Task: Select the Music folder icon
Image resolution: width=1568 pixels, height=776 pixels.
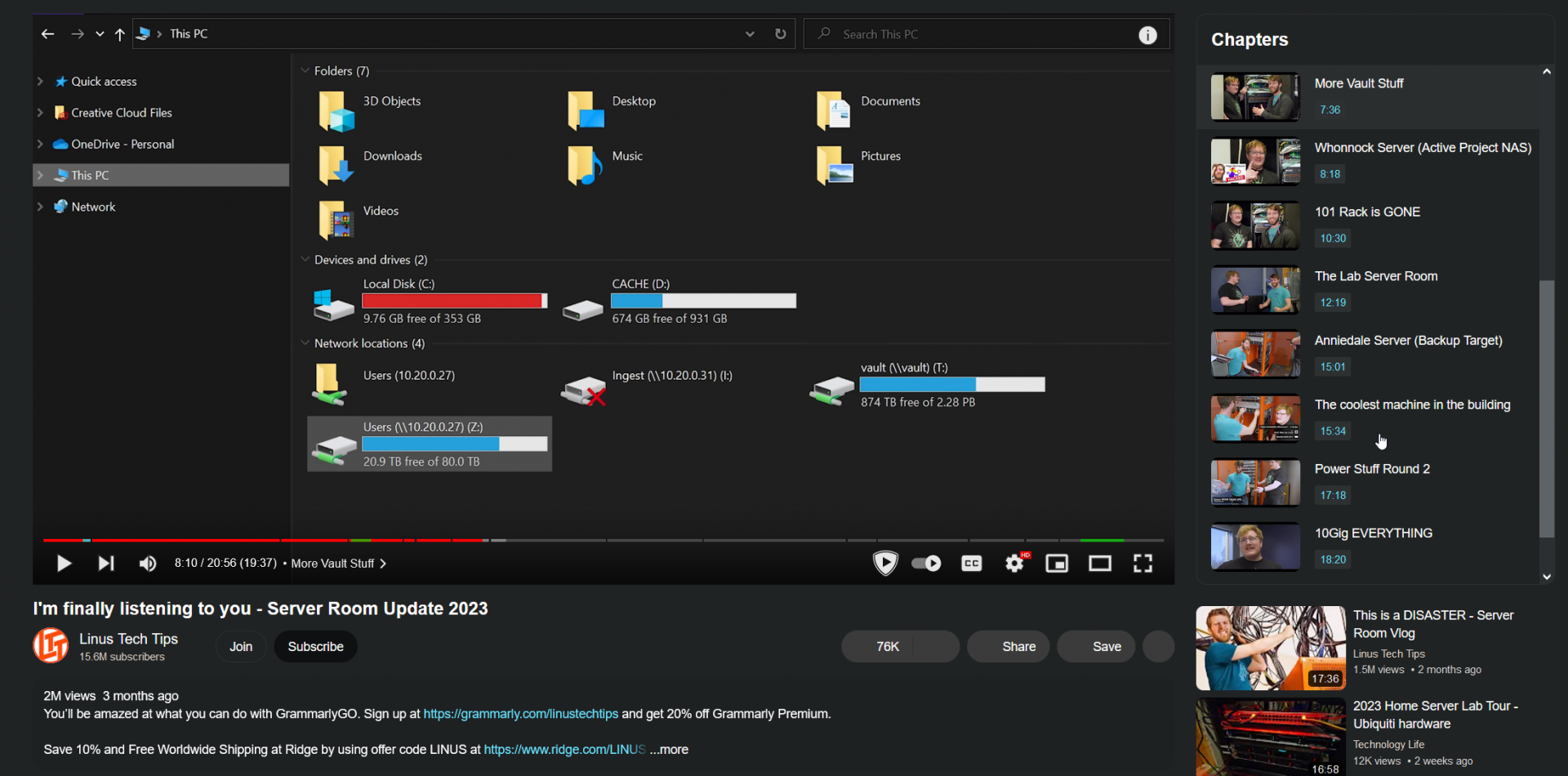Action: pyautogui.click(x=586, y=166)
